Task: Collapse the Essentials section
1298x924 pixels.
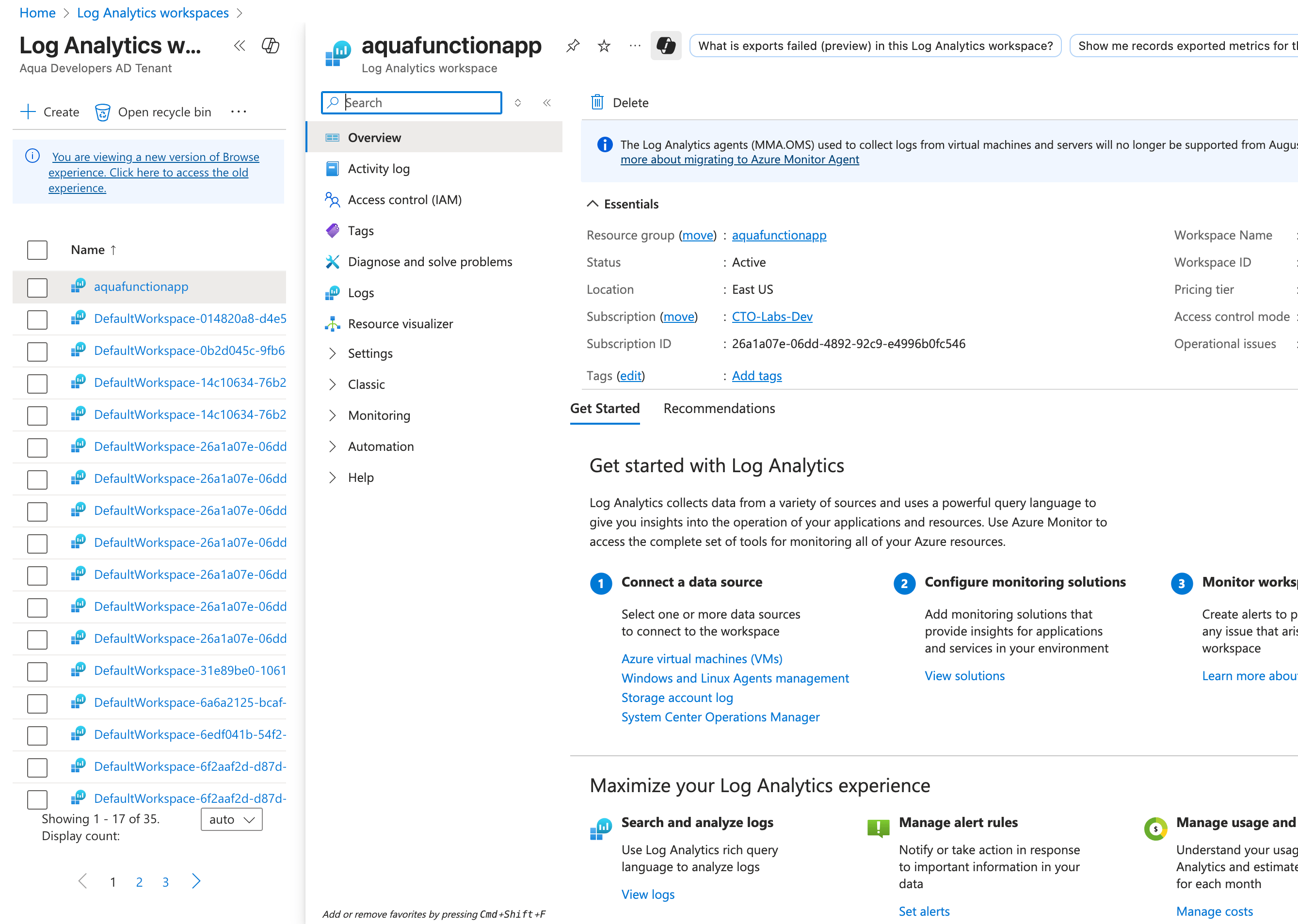Action: (593, 204)
